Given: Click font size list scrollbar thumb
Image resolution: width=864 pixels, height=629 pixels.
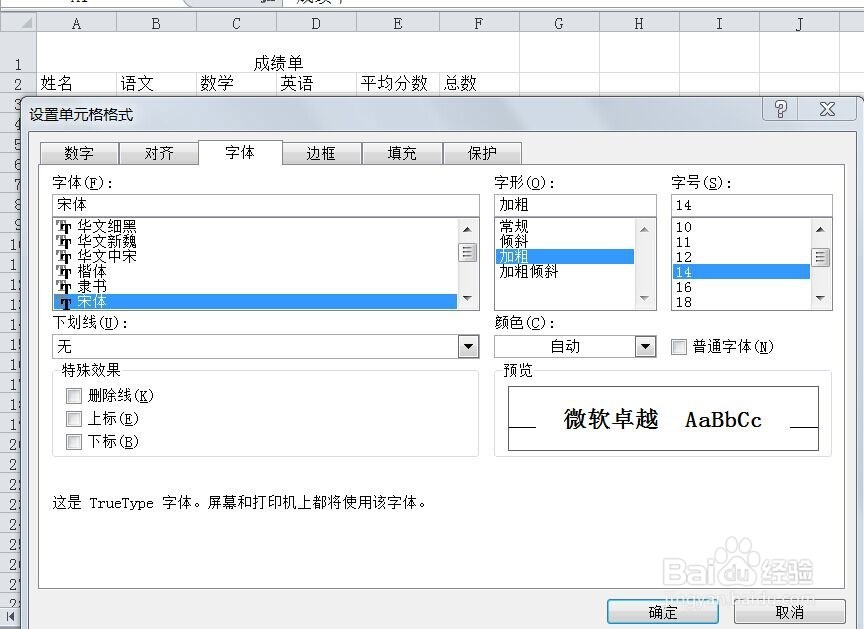Looking at the screenshot, I should (820, 257).
